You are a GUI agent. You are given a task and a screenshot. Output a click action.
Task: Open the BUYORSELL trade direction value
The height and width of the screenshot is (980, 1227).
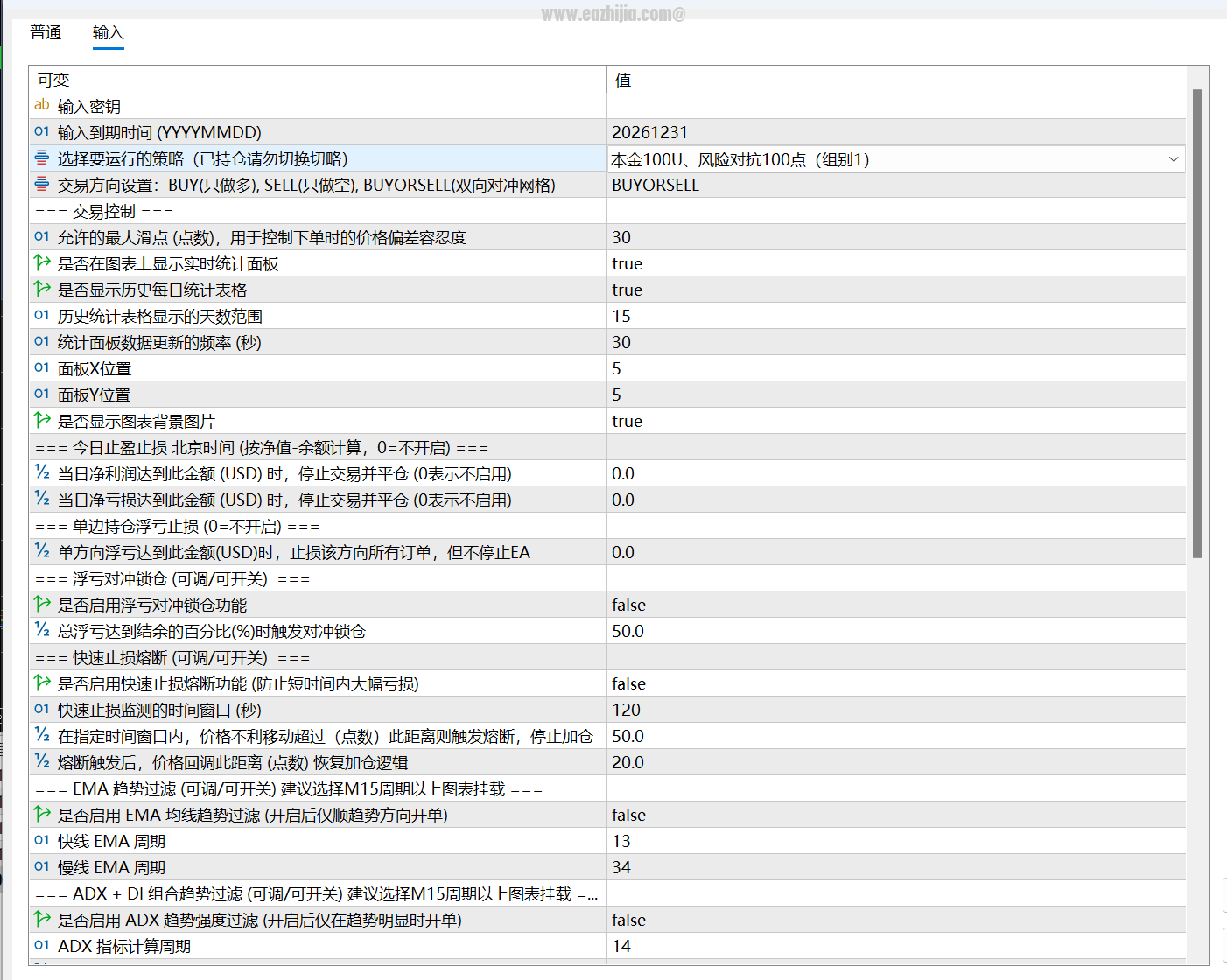(896, 185)
